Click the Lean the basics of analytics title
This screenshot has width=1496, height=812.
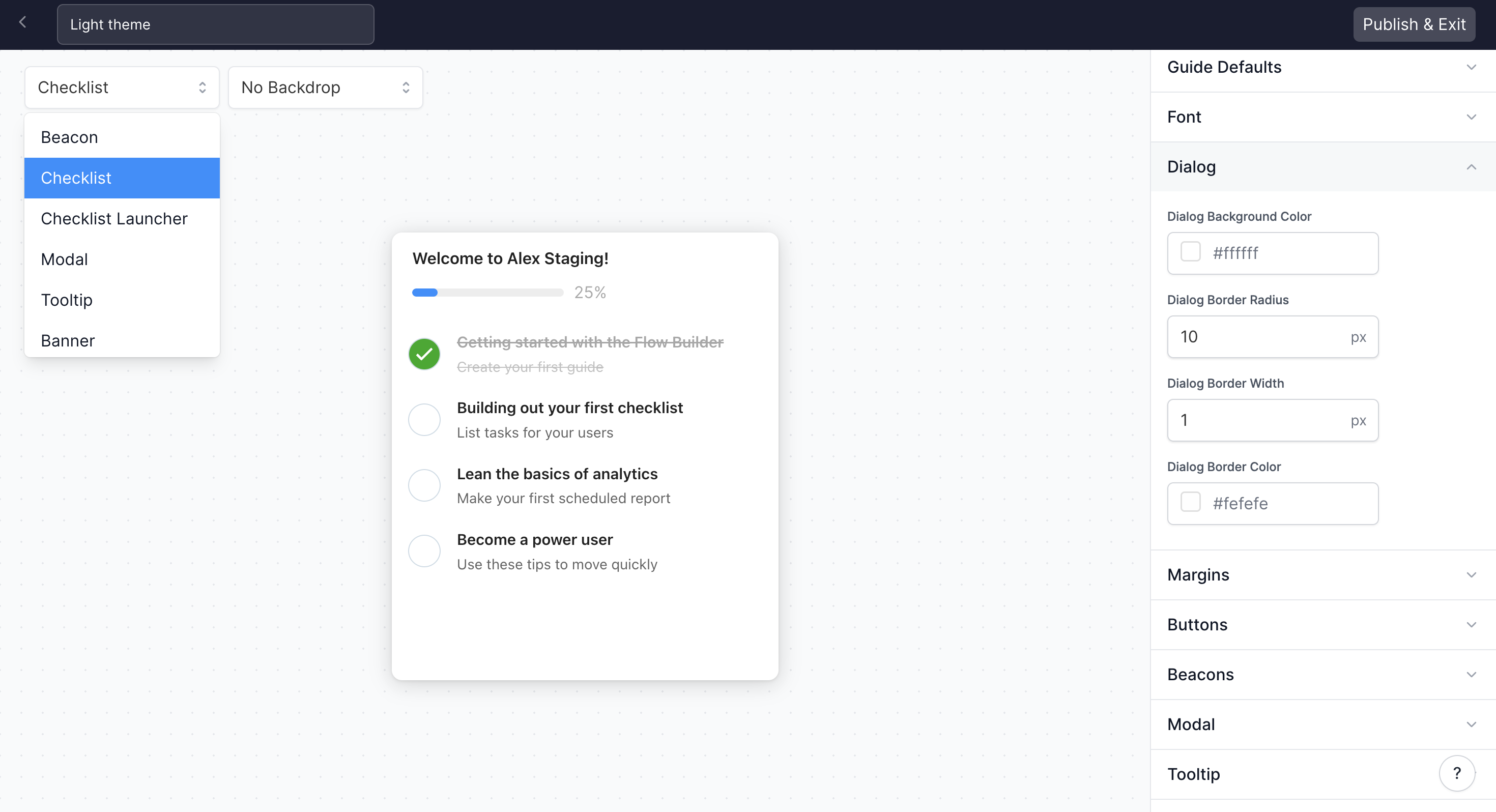tap(557, 474)
